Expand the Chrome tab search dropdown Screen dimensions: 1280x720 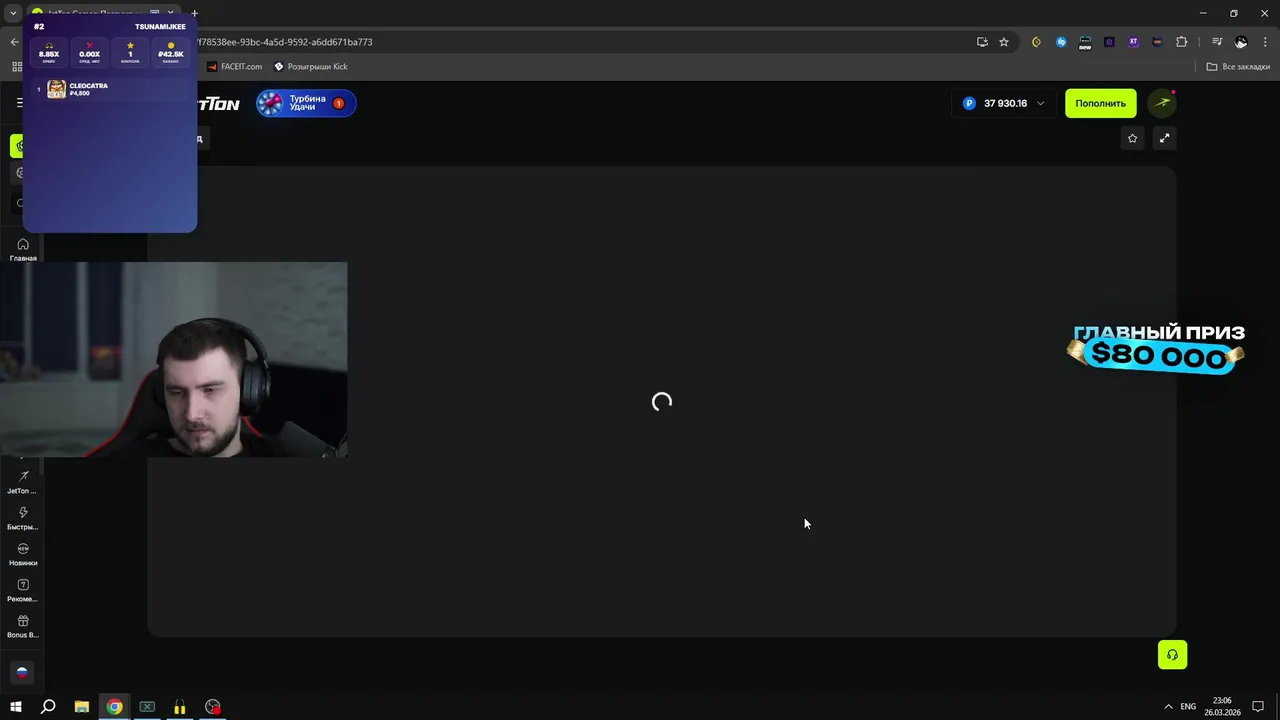(13, 13)
